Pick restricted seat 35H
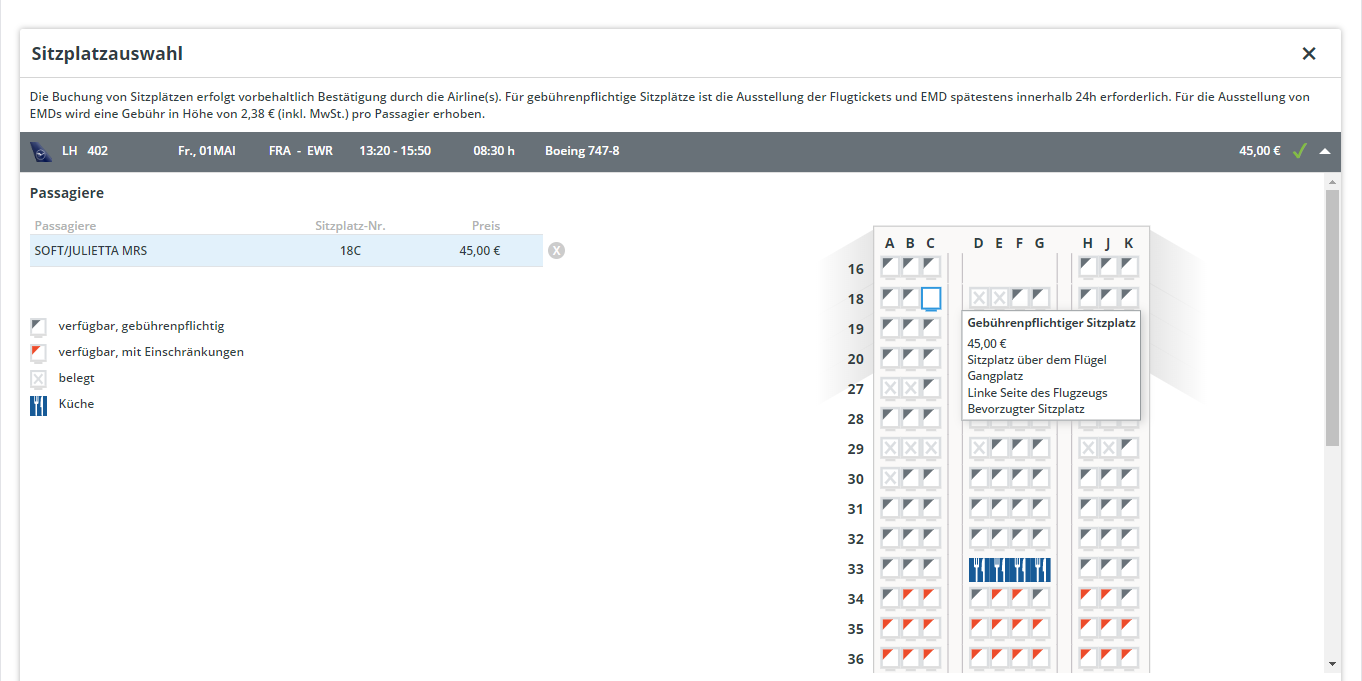 (x=1088, y=627)
